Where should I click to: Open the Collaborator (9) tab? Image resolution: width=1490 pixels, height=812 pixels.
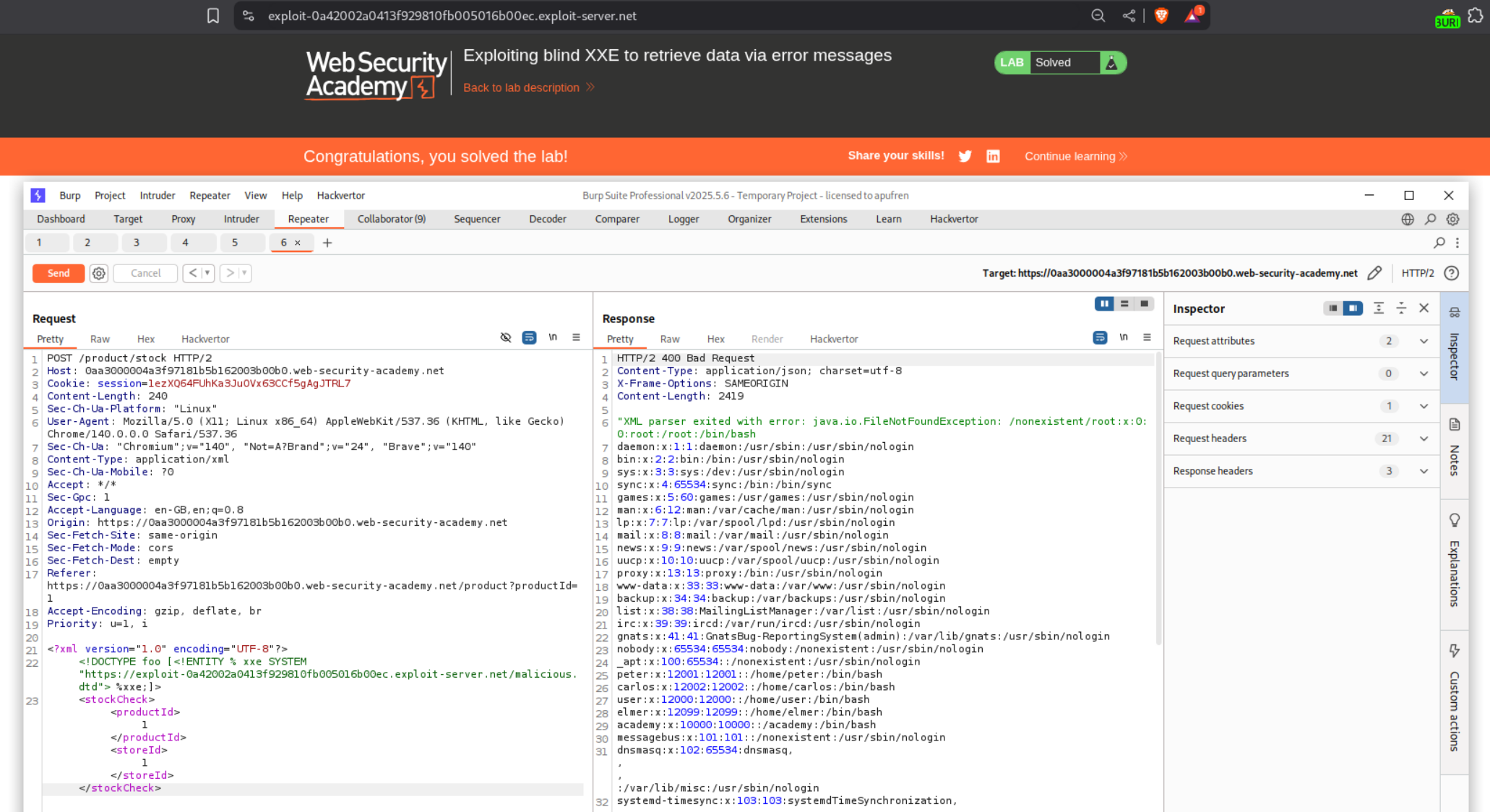pos(391,219)
